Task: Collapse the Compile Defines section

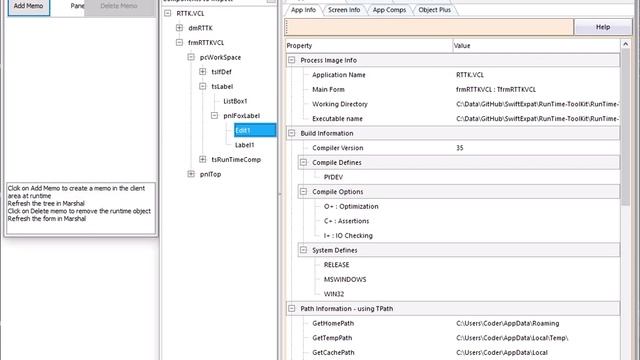Action: pyautogui.click(x=304, y=162)
